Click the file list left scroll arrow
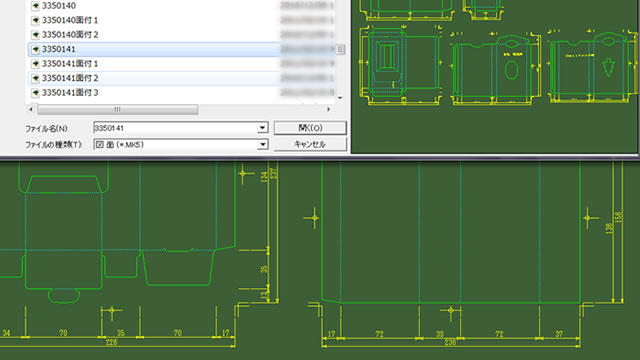The height and width of the screenshot is (360, 640). (x=31, y=109)
